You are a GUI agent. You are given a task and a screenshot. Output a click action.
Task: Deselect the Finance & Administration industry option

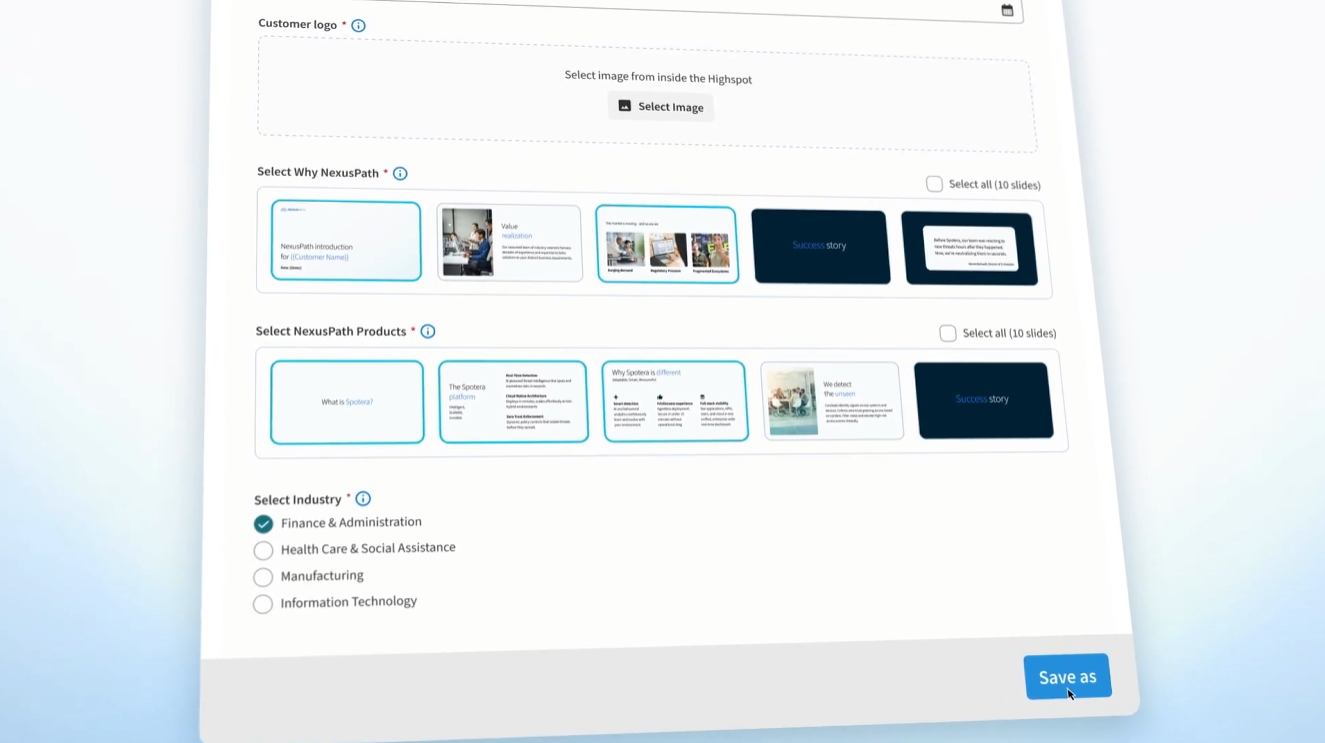(x=263, y=524)
